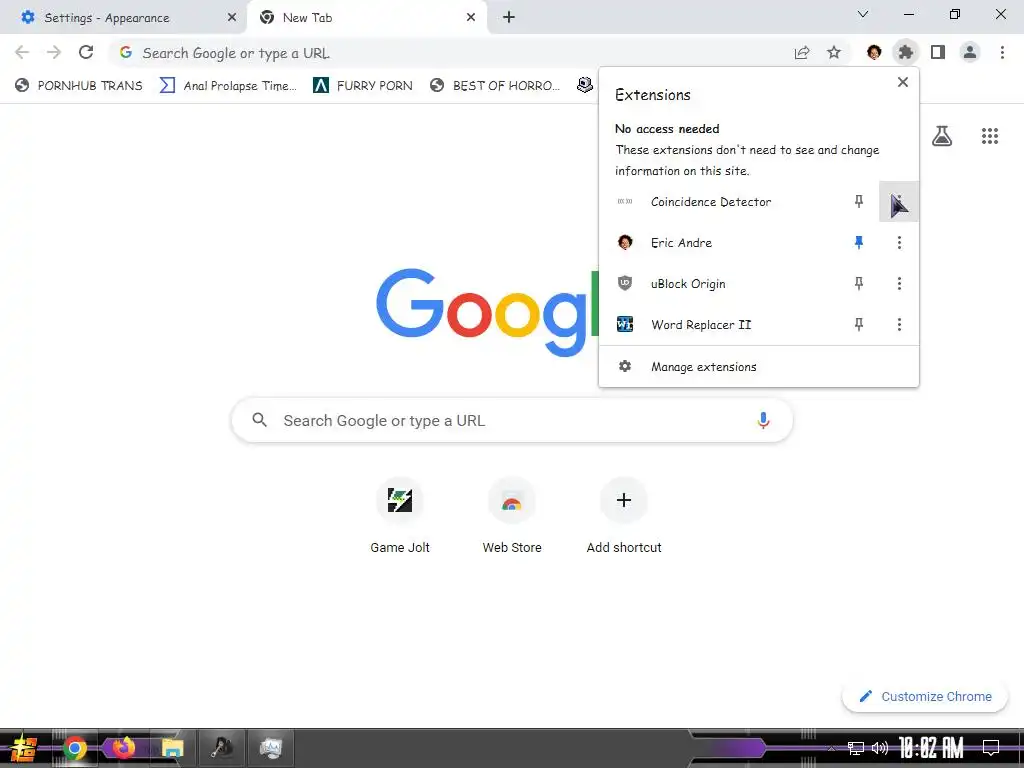Pin the Word Replacer II extension
This screenshot has width=1024, height=768.
[x=859, y=324]
